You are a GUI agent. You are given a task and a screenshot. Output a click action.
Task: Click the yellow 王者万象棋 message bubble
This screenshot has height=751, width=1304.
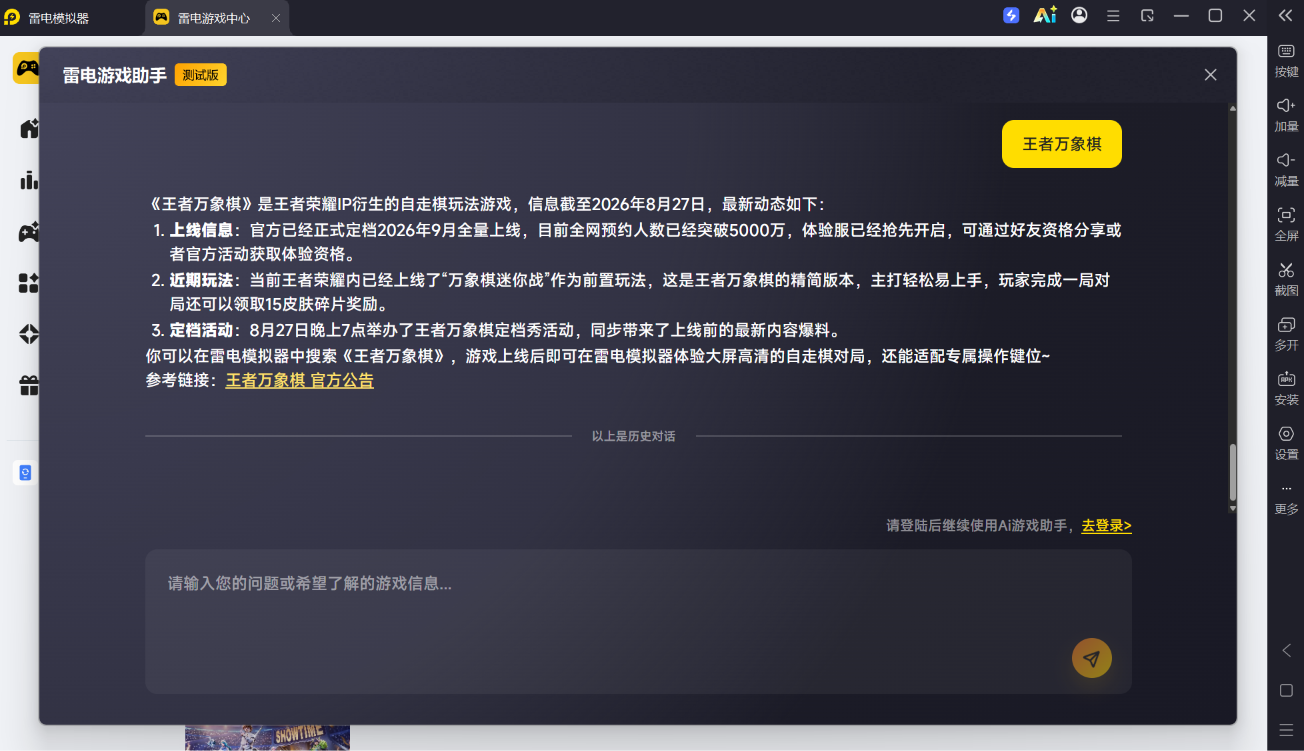tap(1062, 144)
